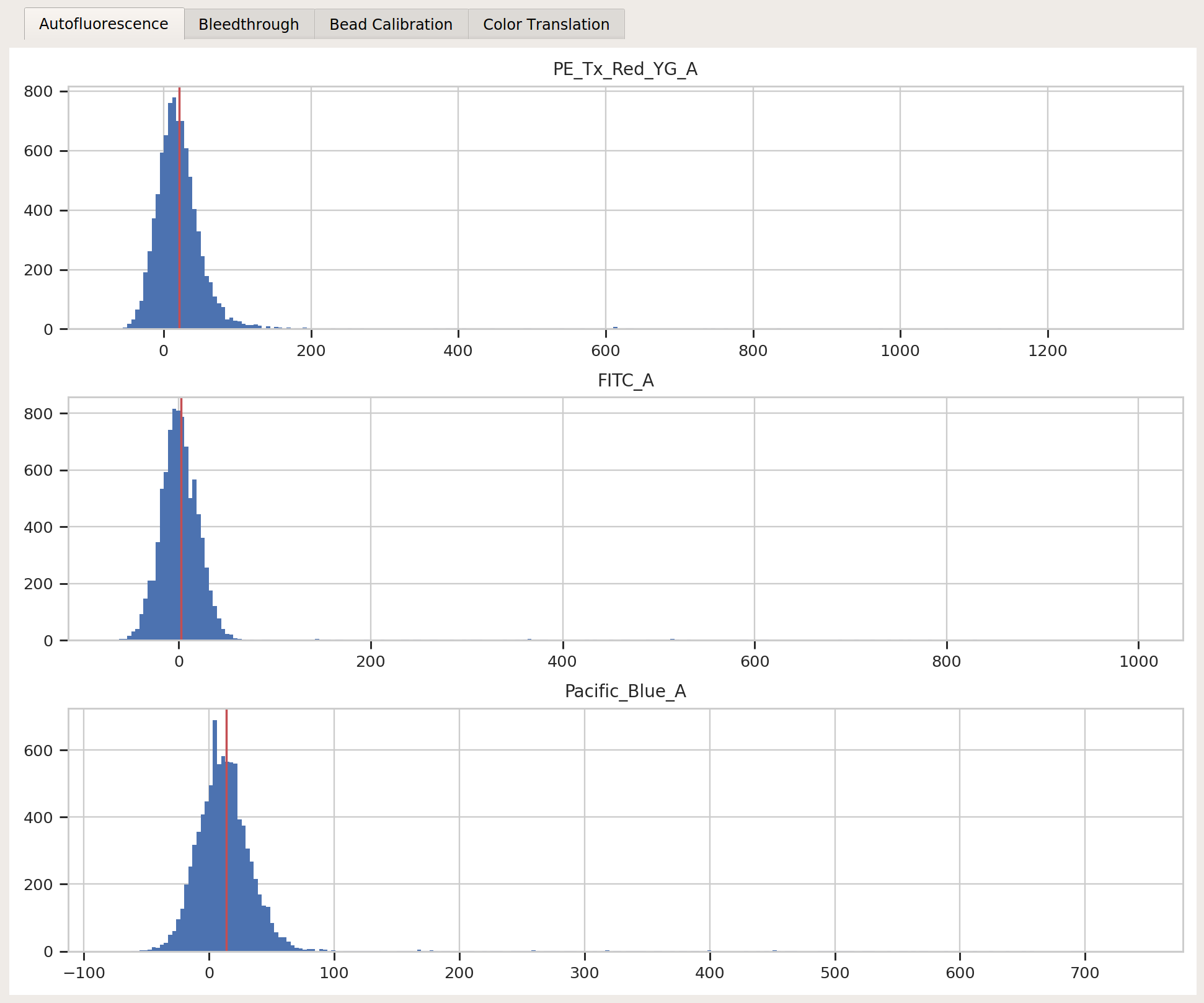Click the FITC_A plot title

point(625,380)
